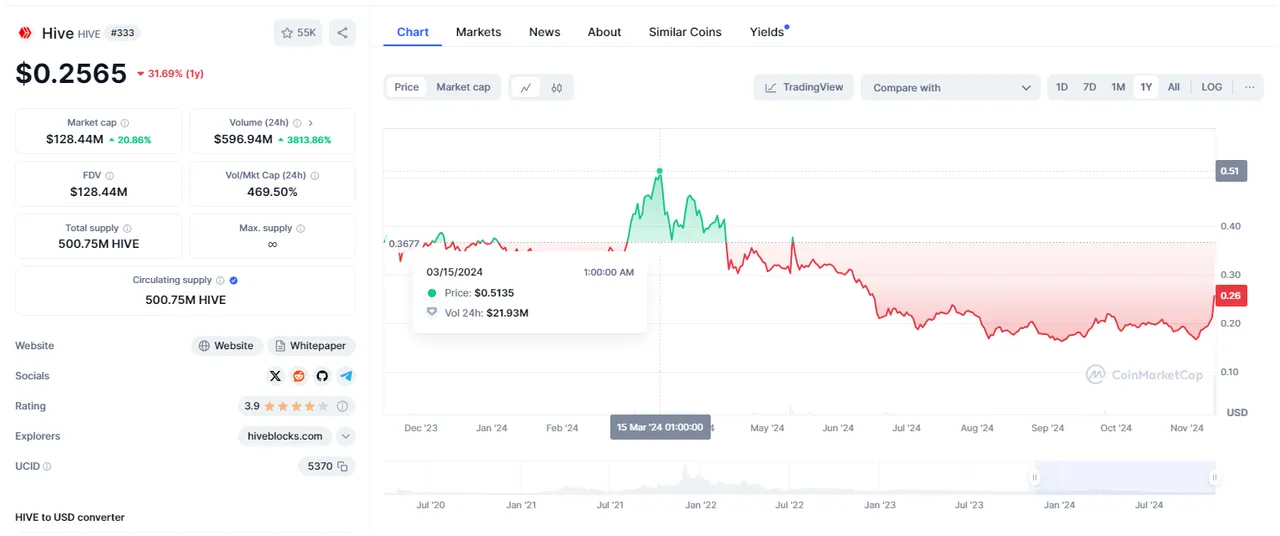The width and height of the screenshot is (1280, 536).
Task: Open the Compare with dropdown
Action: [950, 87]
